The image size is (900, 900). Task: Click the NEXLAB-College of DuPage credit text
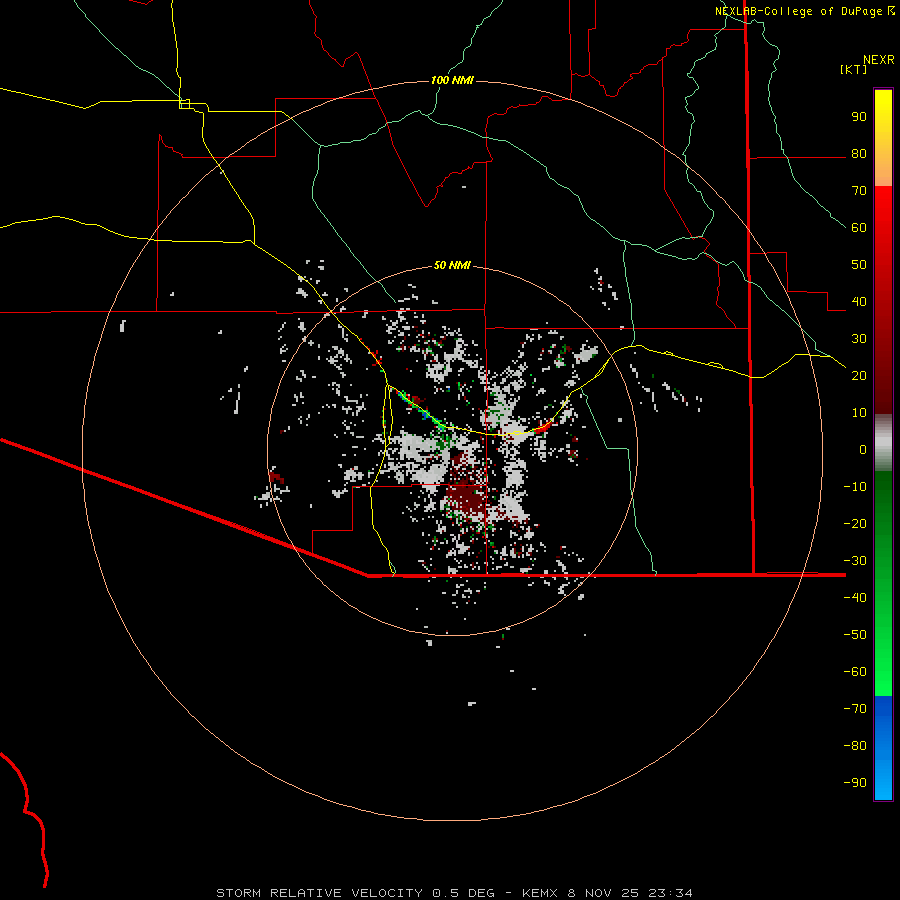[798, 11]
